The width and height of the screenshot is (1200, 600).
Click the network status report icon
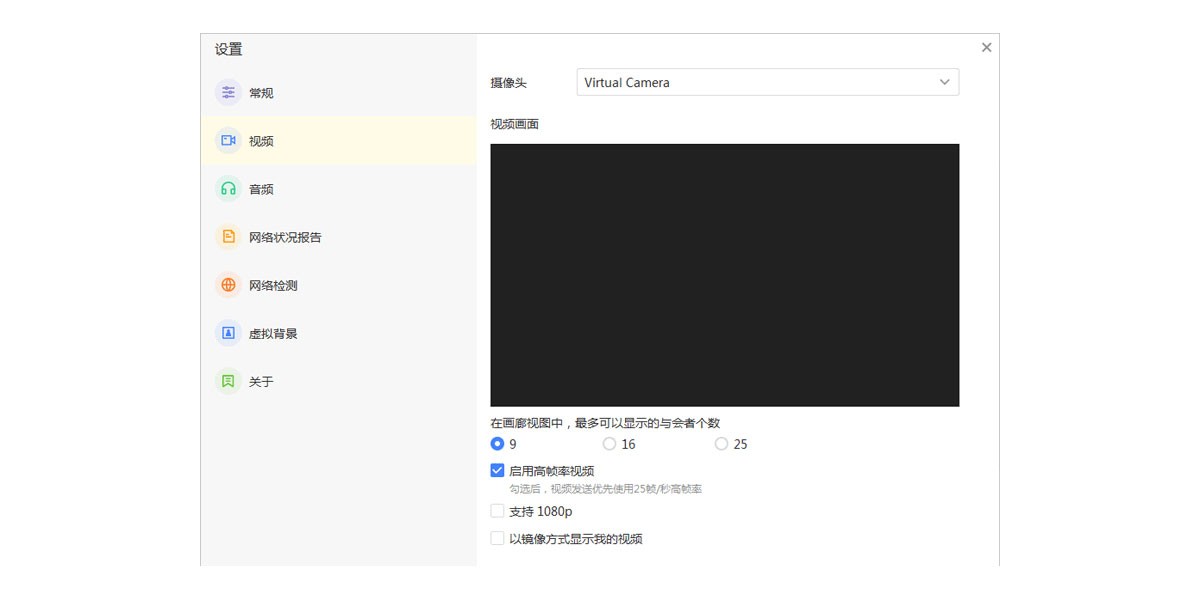[x=228, y=237]
